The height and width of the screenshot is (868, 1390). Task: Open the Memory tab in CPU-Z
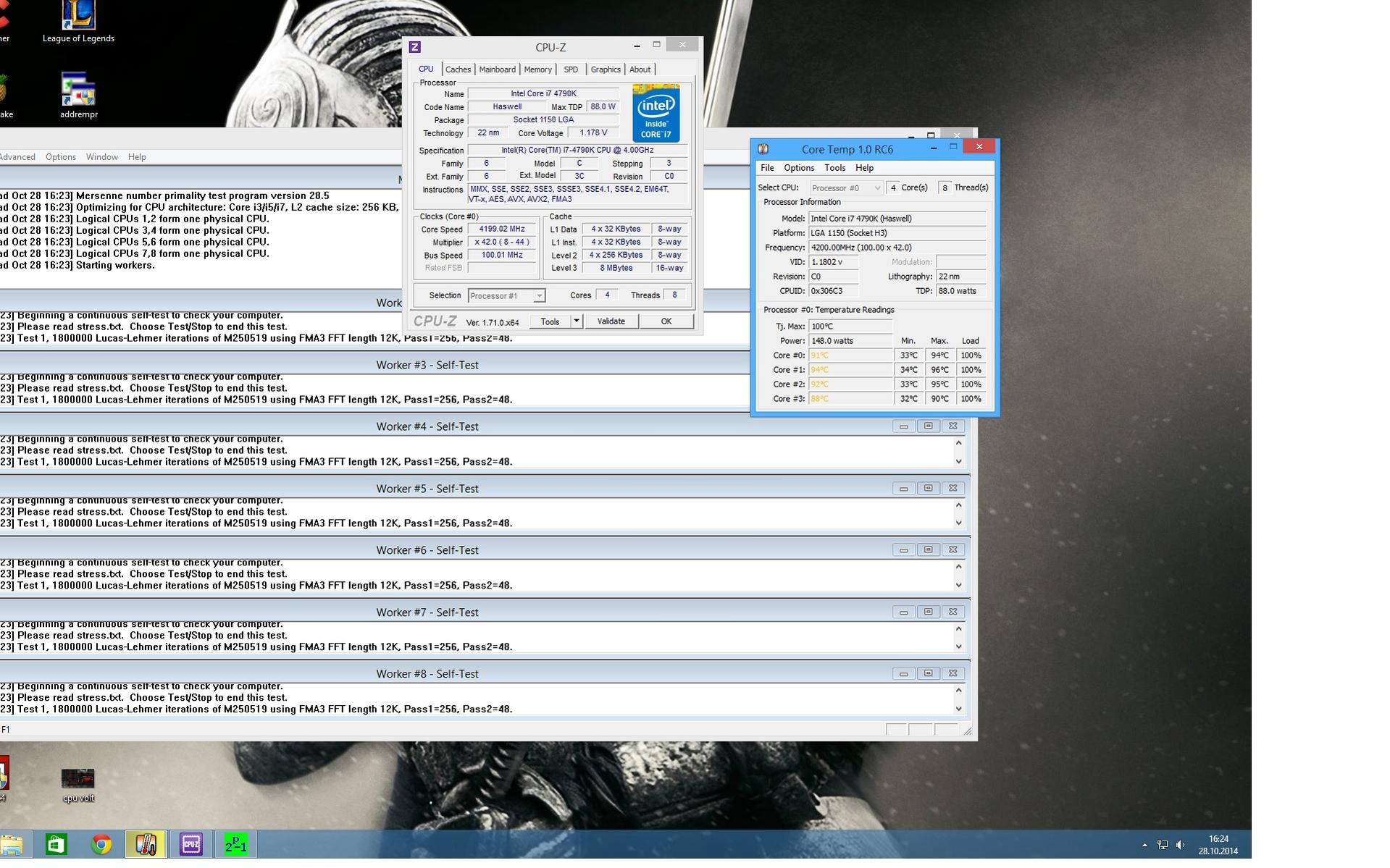point(537,69)
